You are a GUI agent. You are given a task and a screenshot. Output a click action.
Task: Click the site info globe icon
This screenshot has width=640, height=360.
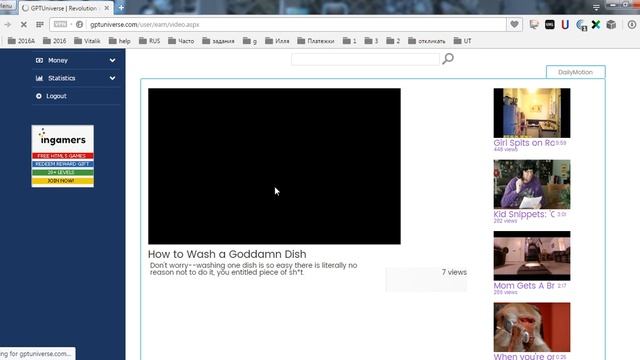coord(79,24)
